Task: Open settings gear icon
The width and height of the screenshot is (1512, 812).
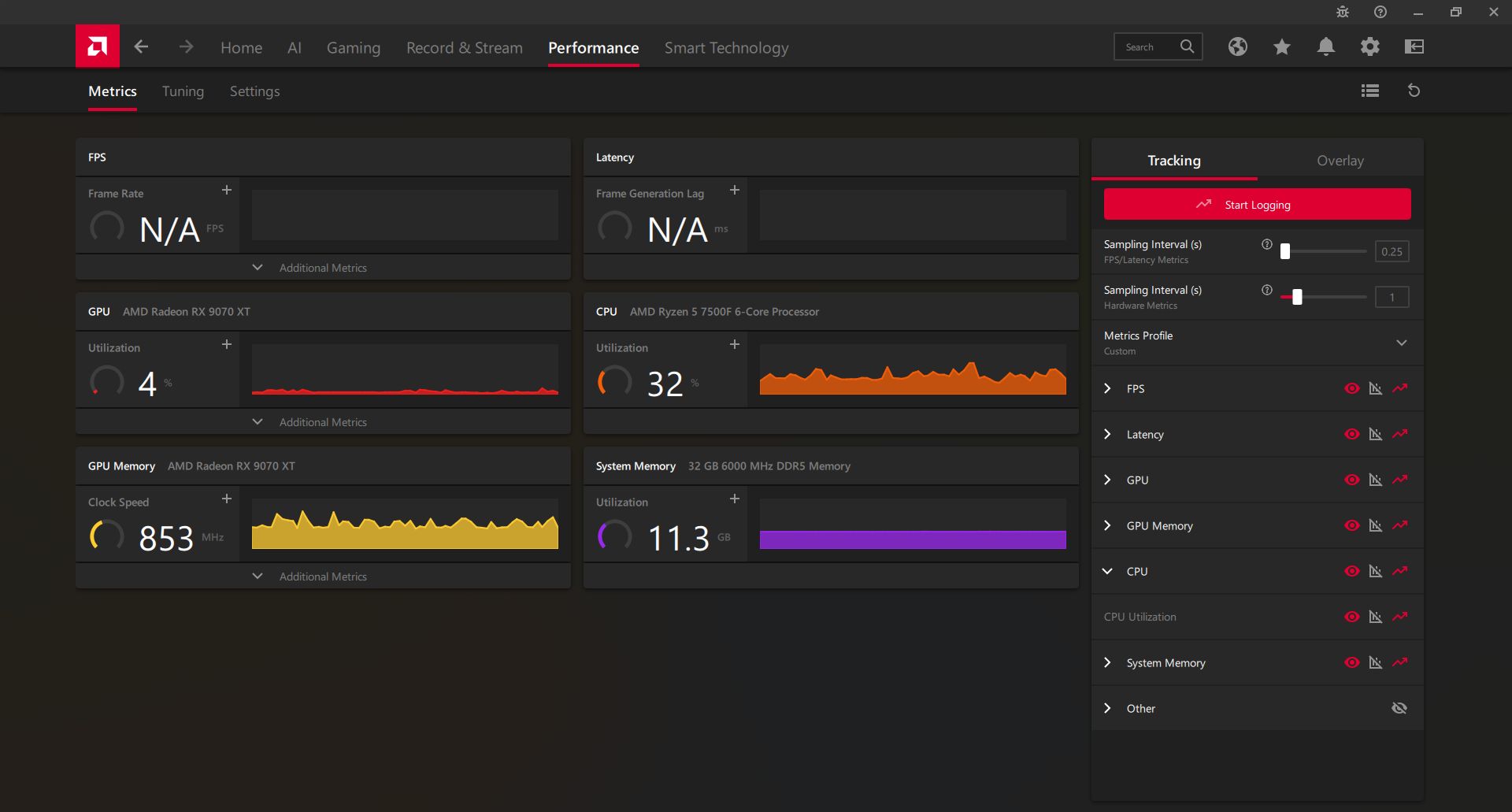Action: click(1370, 46)
